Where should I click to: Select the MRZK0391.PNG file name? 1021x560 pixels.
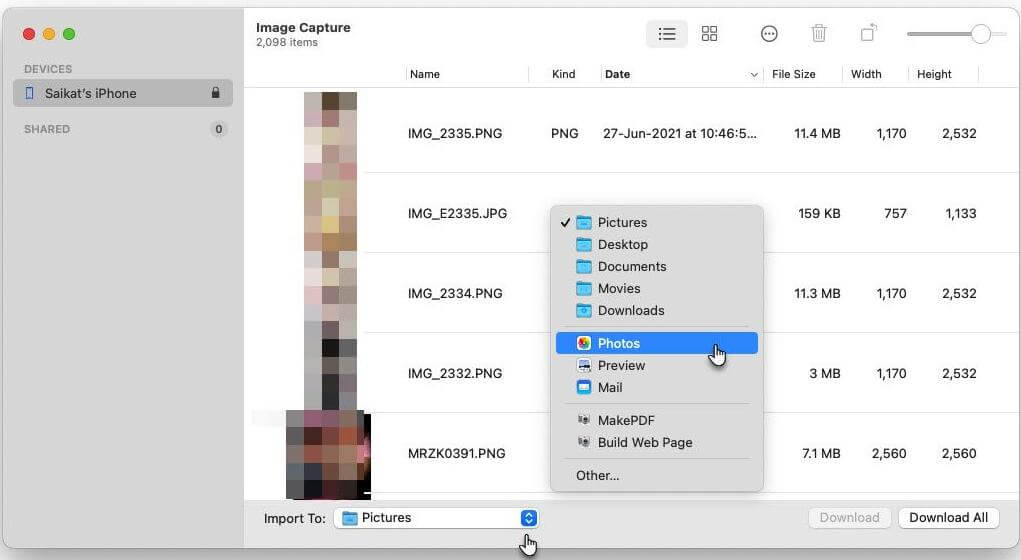456,454
